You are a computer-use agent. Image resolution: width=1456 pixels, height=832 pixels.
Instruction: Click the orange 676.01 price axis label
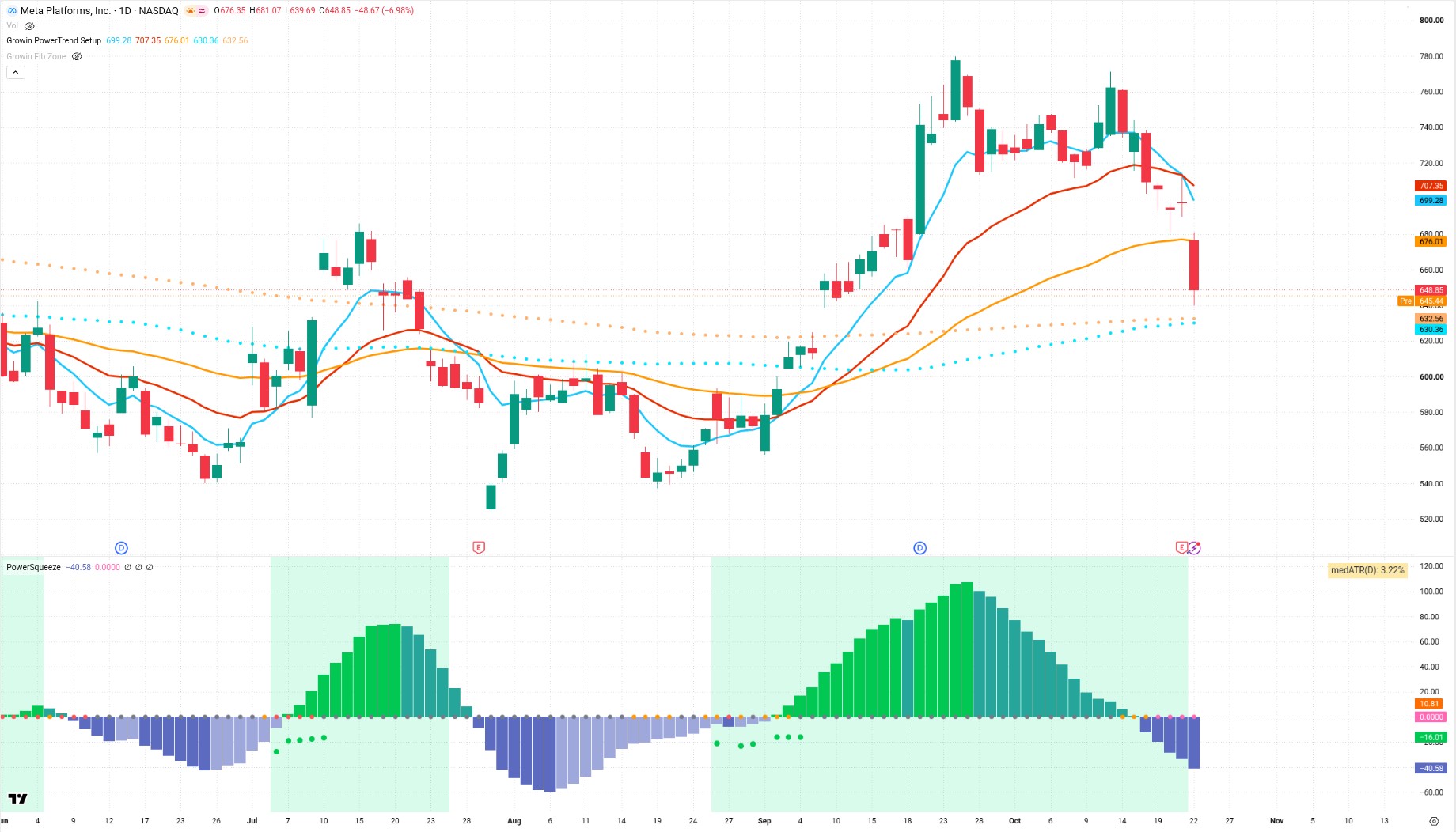tap(1431, 242)
